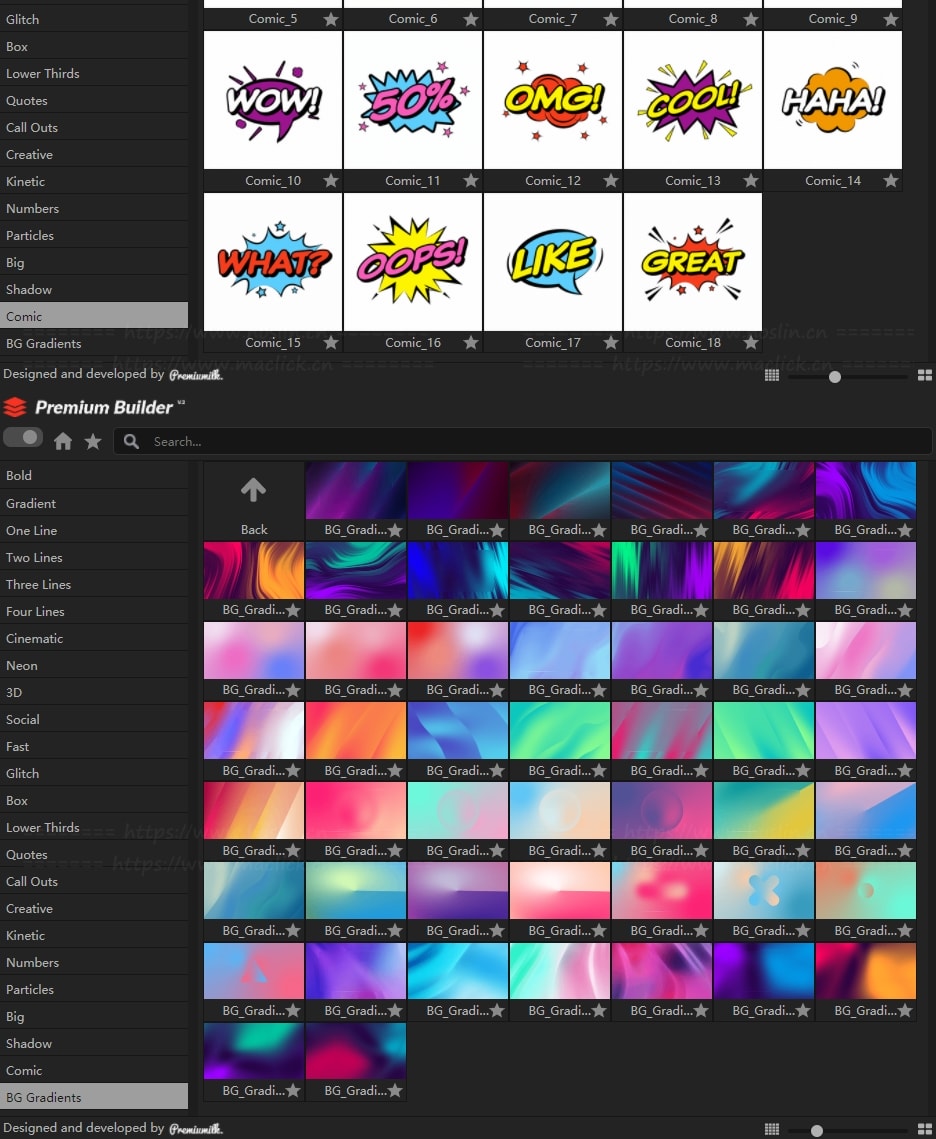This screenshot has height=1139, width=936.
Task: Toggle favorite star for Comic_5
Action: (x=331, y=20)
